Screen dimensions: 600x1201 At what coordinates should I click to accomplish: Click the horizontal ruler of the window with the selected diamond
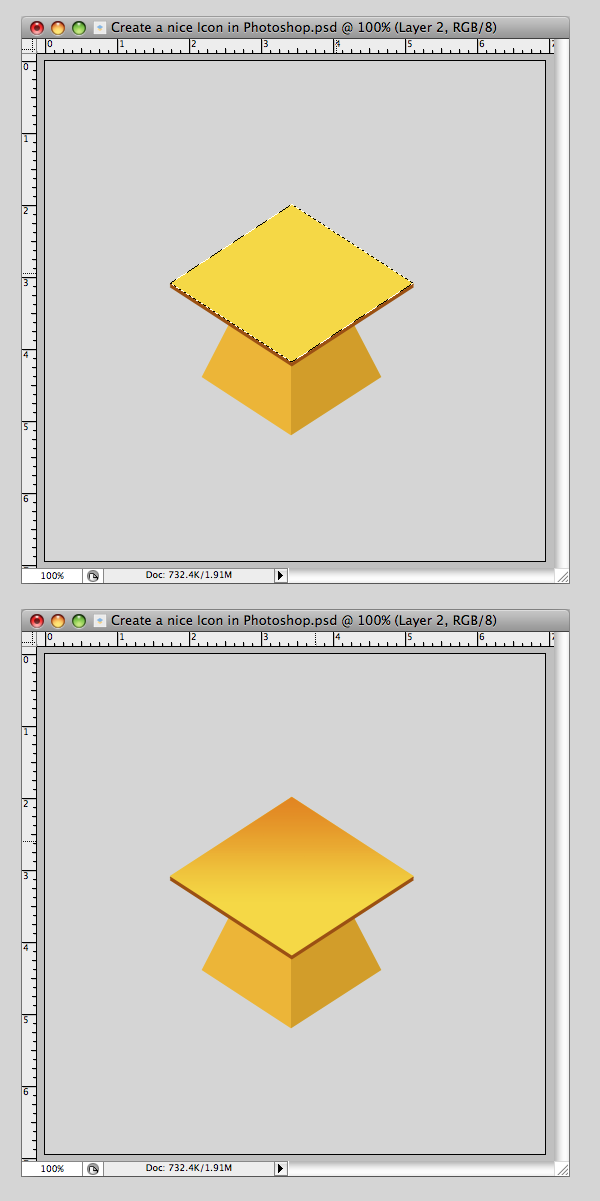click(x=296, y=46)
